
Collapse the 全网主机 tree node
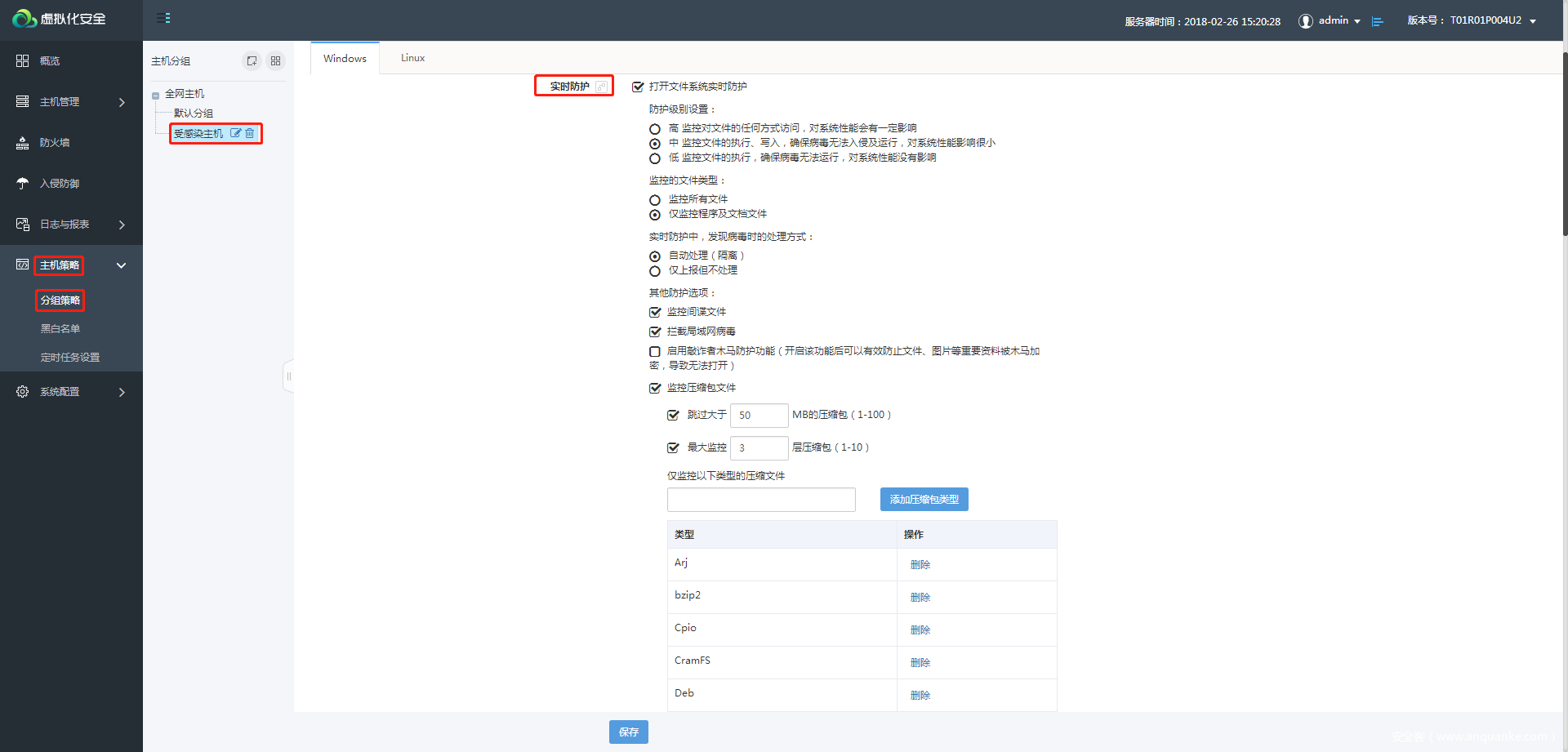point(155,96)
